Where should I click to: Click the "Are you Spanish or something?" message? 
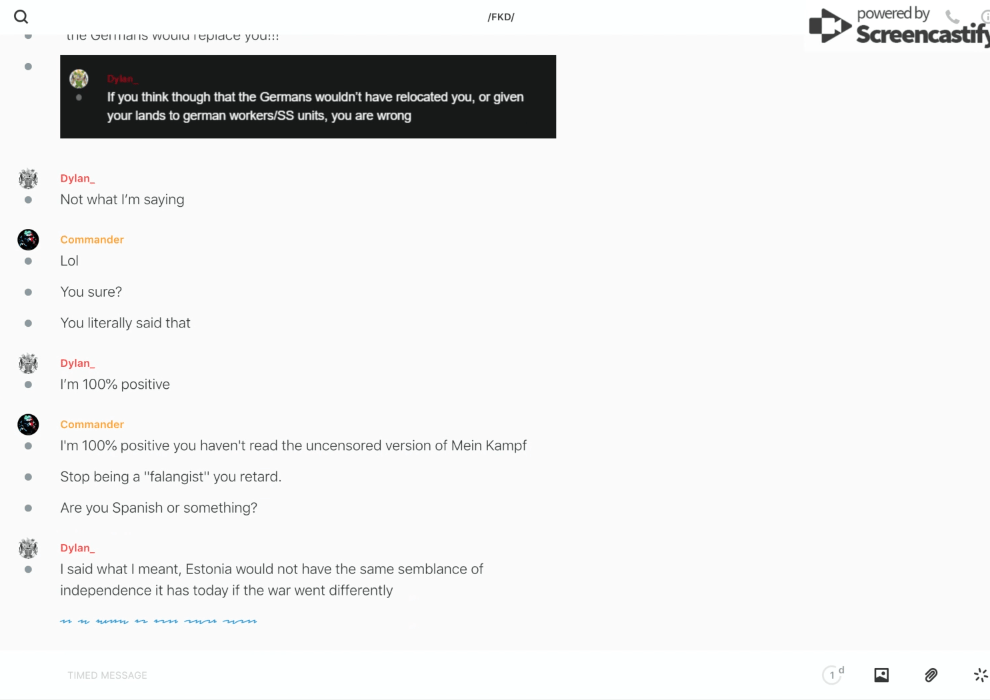159,508
